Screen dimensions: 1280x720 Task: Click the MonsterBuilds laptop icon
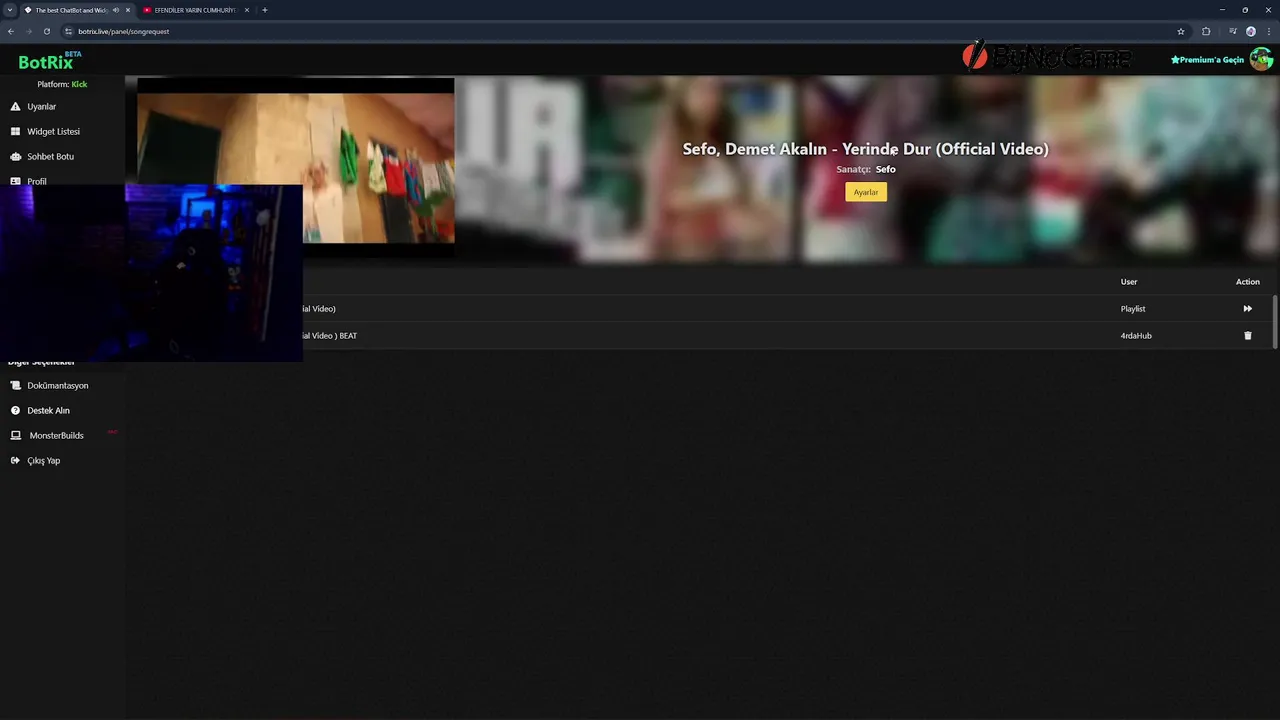tap(16, 435)
